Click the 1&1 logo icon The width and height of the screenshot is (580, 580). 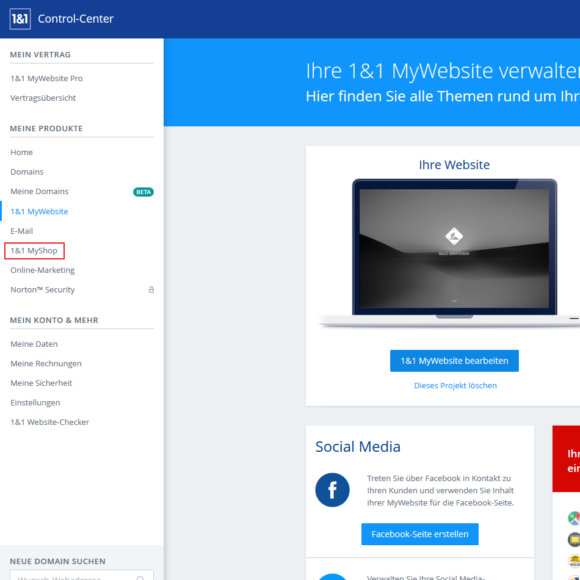pos(20,19)
